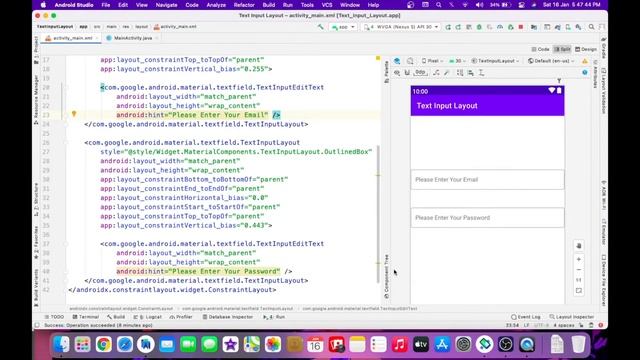Open the Component Tree side panel
Viewport: 640px width, 360px height.
(386, 276)
